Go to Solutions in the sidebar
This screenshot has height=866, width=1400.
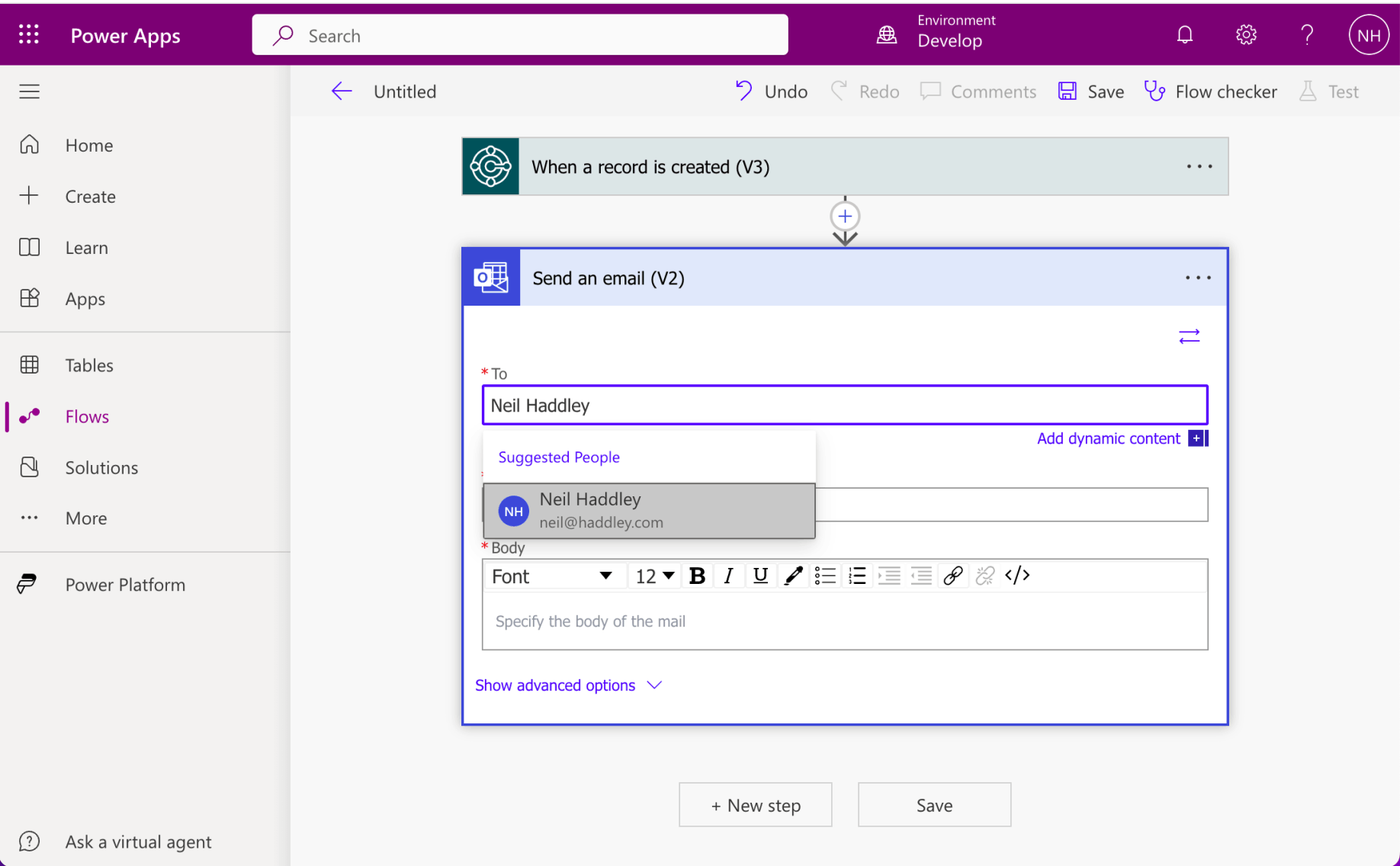(x=101, y=467)
